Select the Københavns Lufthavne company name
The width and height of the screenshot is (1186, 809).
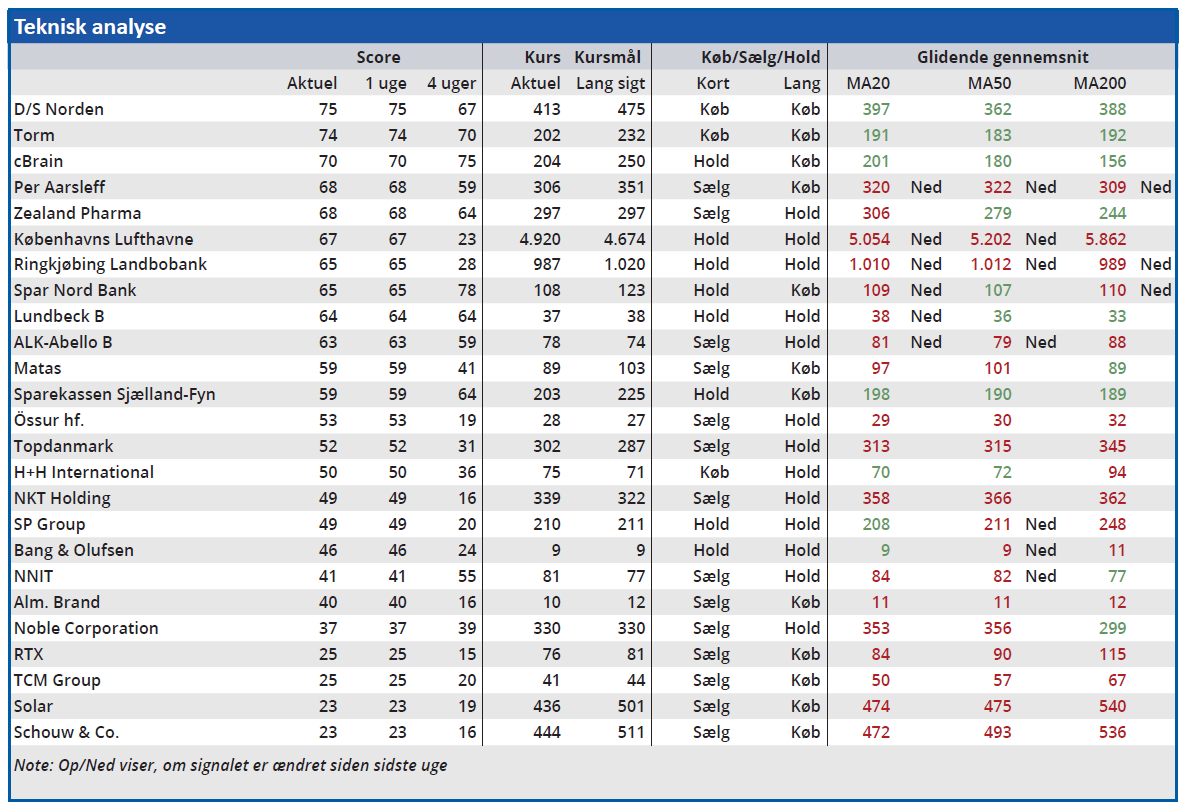coord(104,239)
